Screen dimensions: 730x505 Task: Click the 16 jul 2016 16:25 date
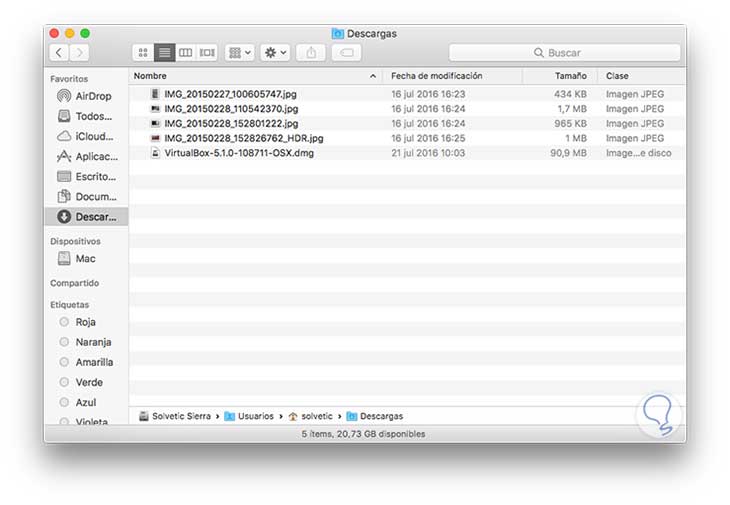[428, 138]
